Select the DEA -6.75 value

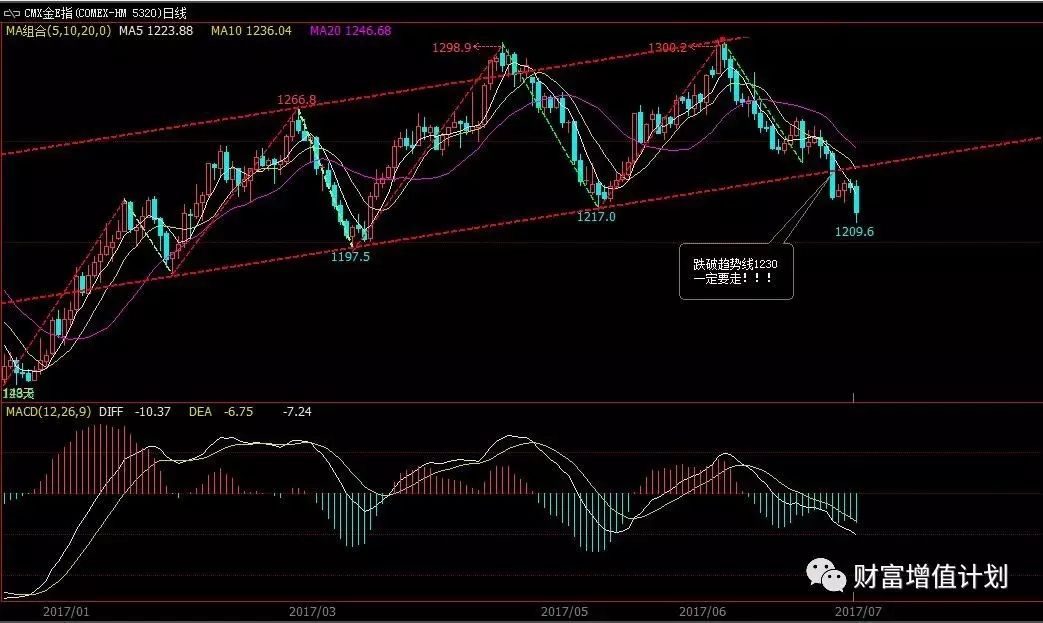tap(221, 412)
